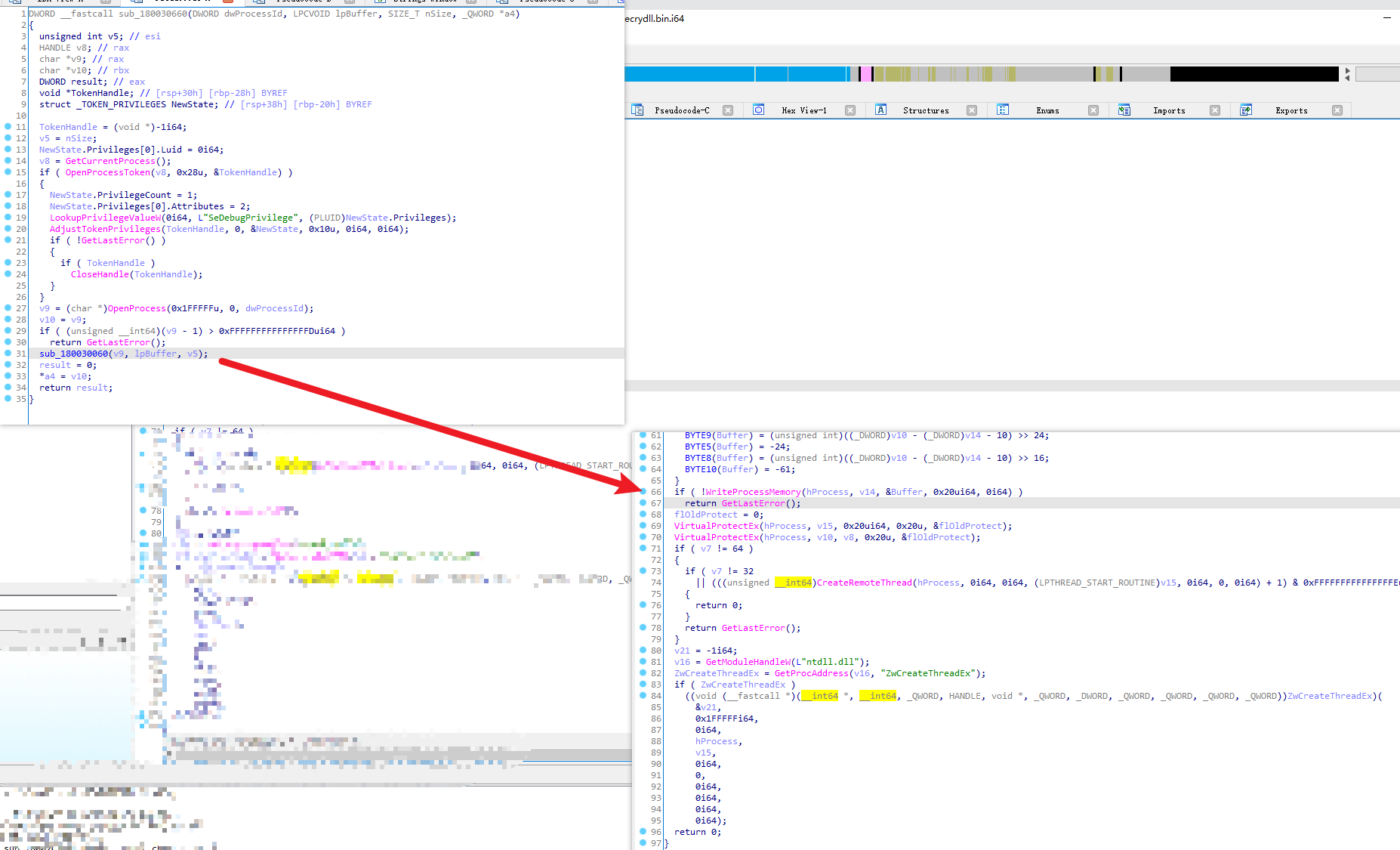Switch to the Pseudocode-C tab
This screenshot has height=850, width=1400.
[682, 110]
